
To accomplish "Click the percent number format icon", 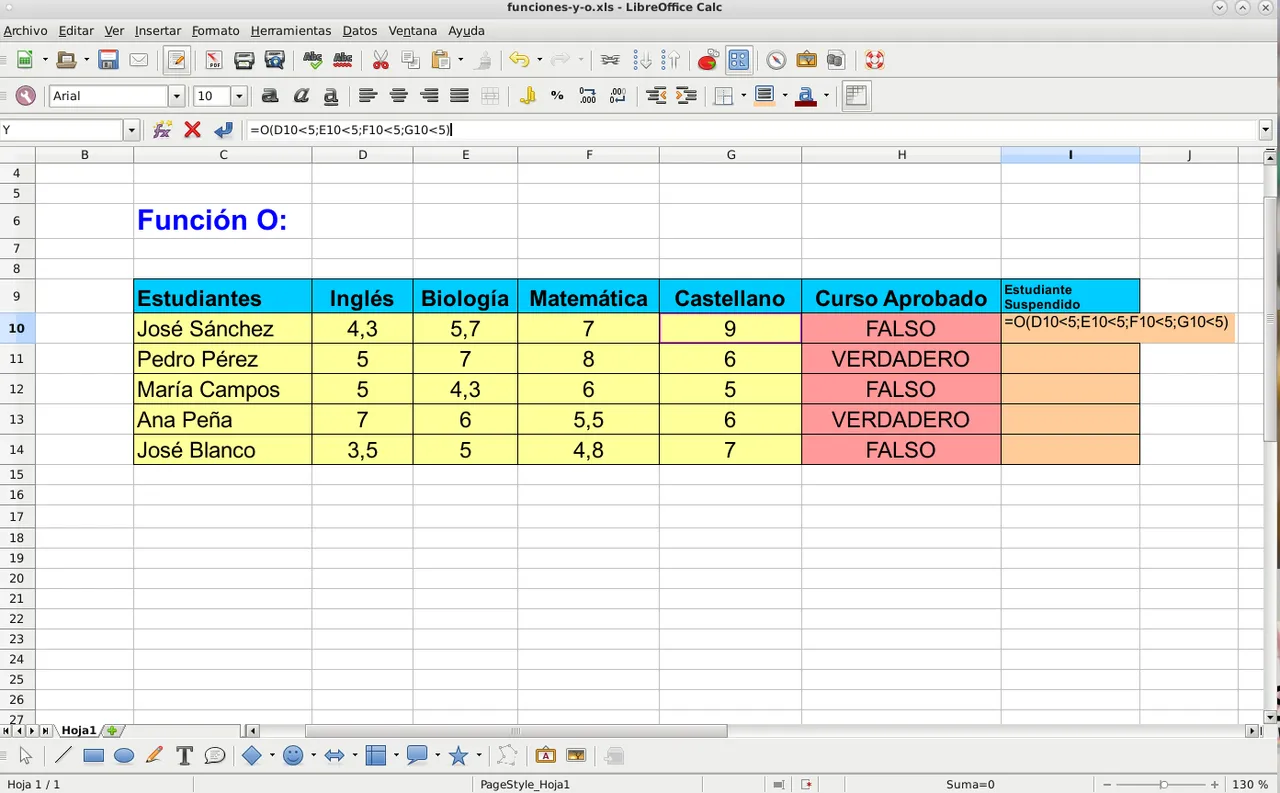I will click(557, 96).
